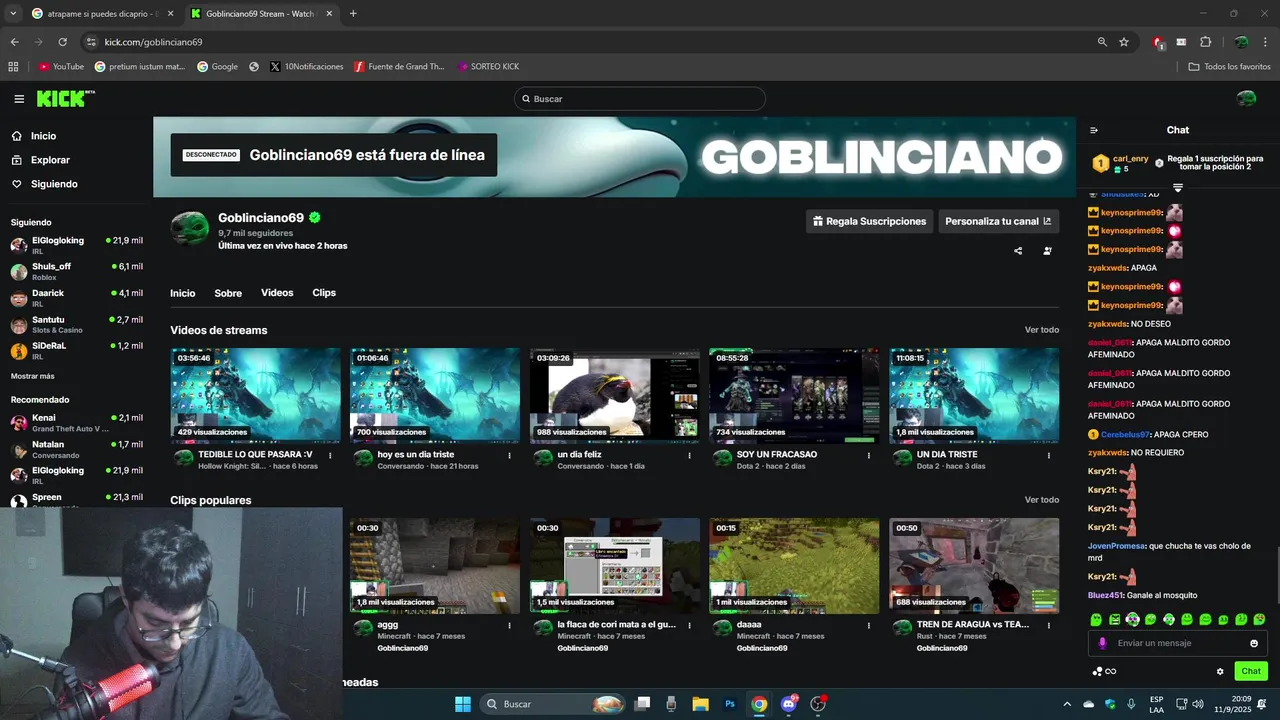Open the hamburger sidebar menu
The width and height of the screenshot is (1280, 720).
19,99
